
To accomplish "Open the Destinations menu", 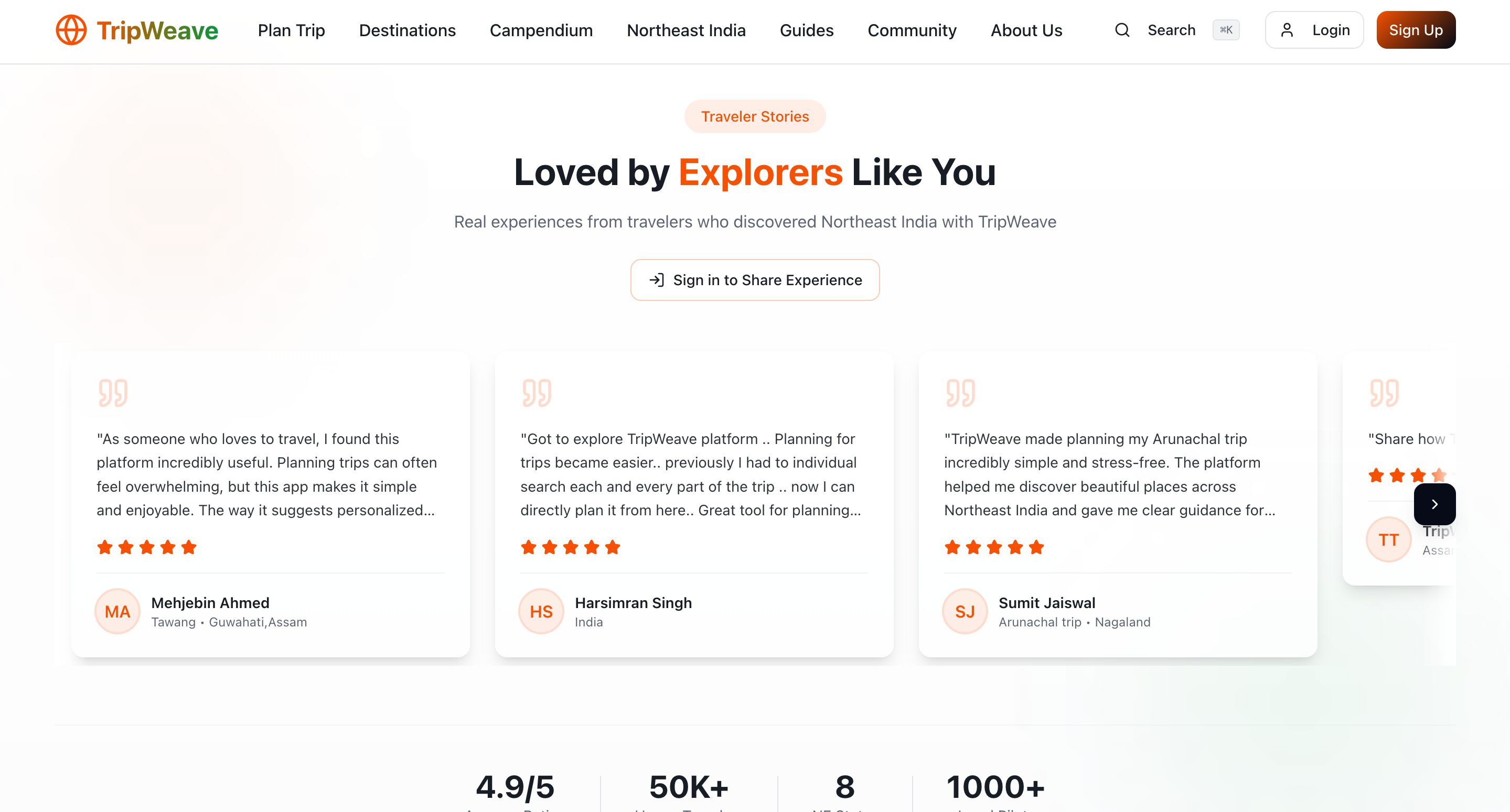I will click(408, 30).
